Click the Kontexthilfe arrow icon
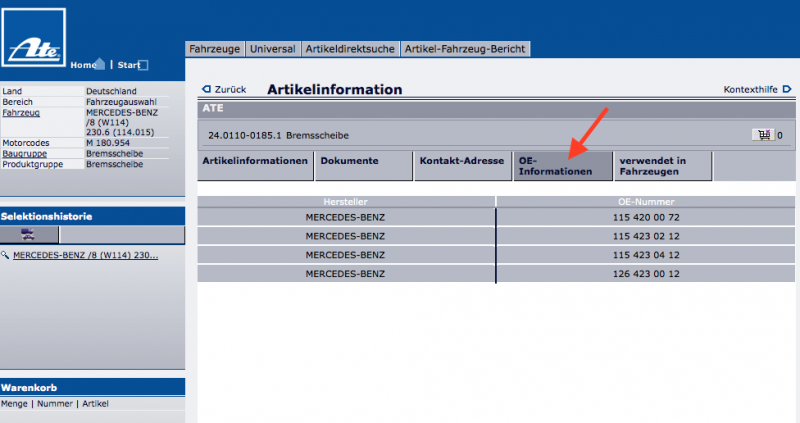The width and height of the screenshot is (800, 423). coord(787,90)
